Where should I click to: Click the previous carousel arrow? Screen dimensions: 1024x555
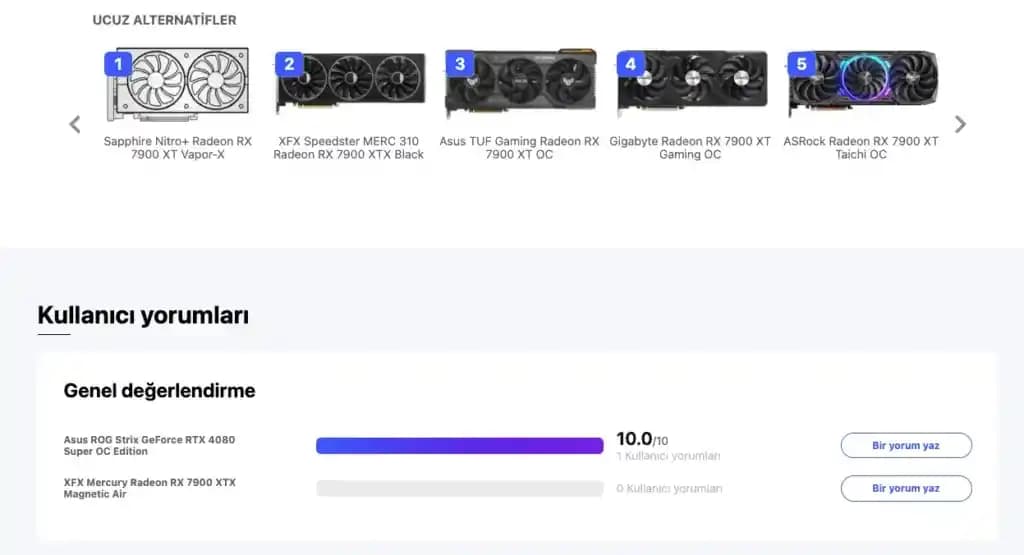tap(75, 124)
